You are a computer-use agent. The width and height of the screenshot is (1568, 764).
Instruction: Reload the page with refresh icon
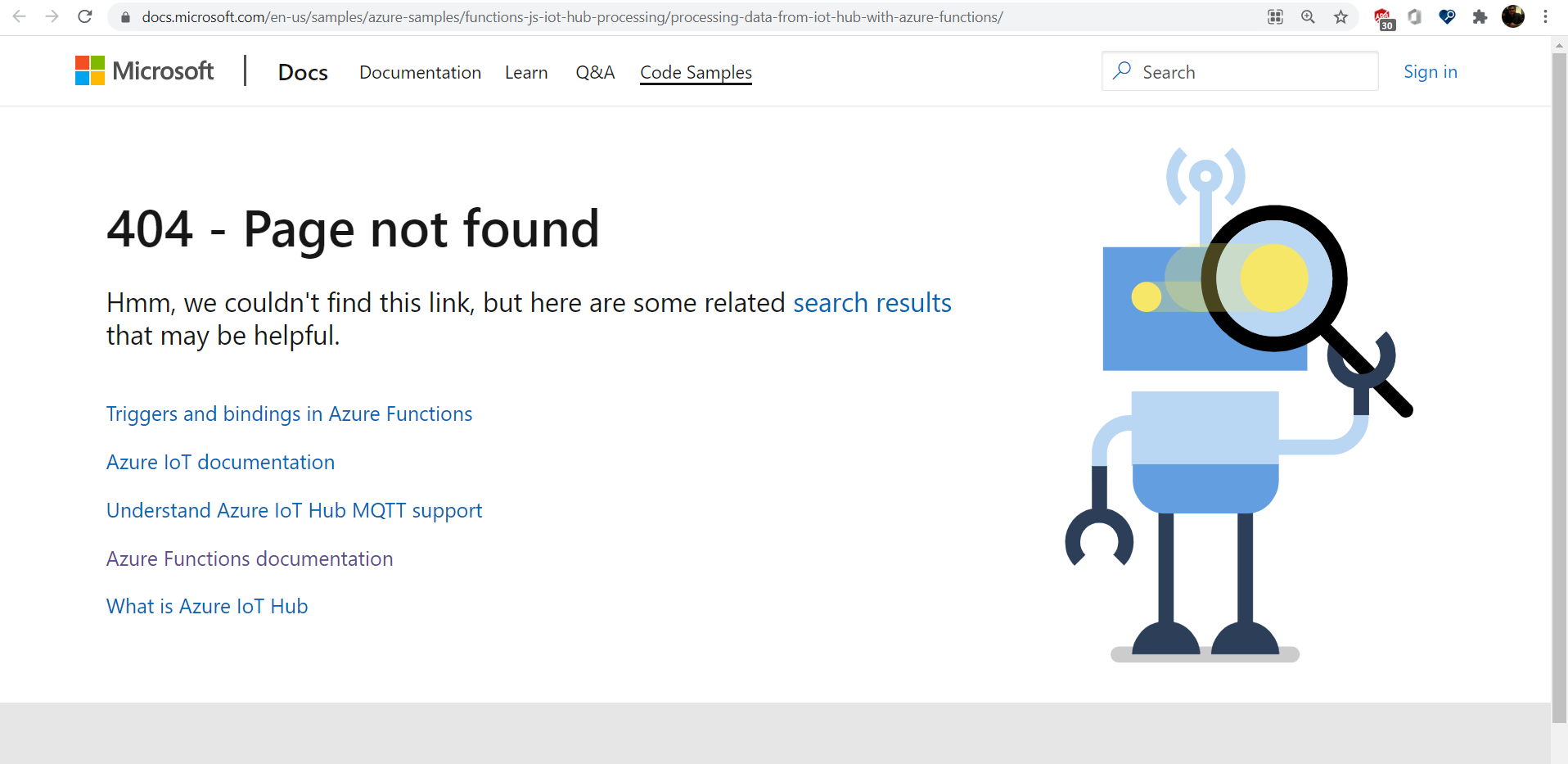85,16
